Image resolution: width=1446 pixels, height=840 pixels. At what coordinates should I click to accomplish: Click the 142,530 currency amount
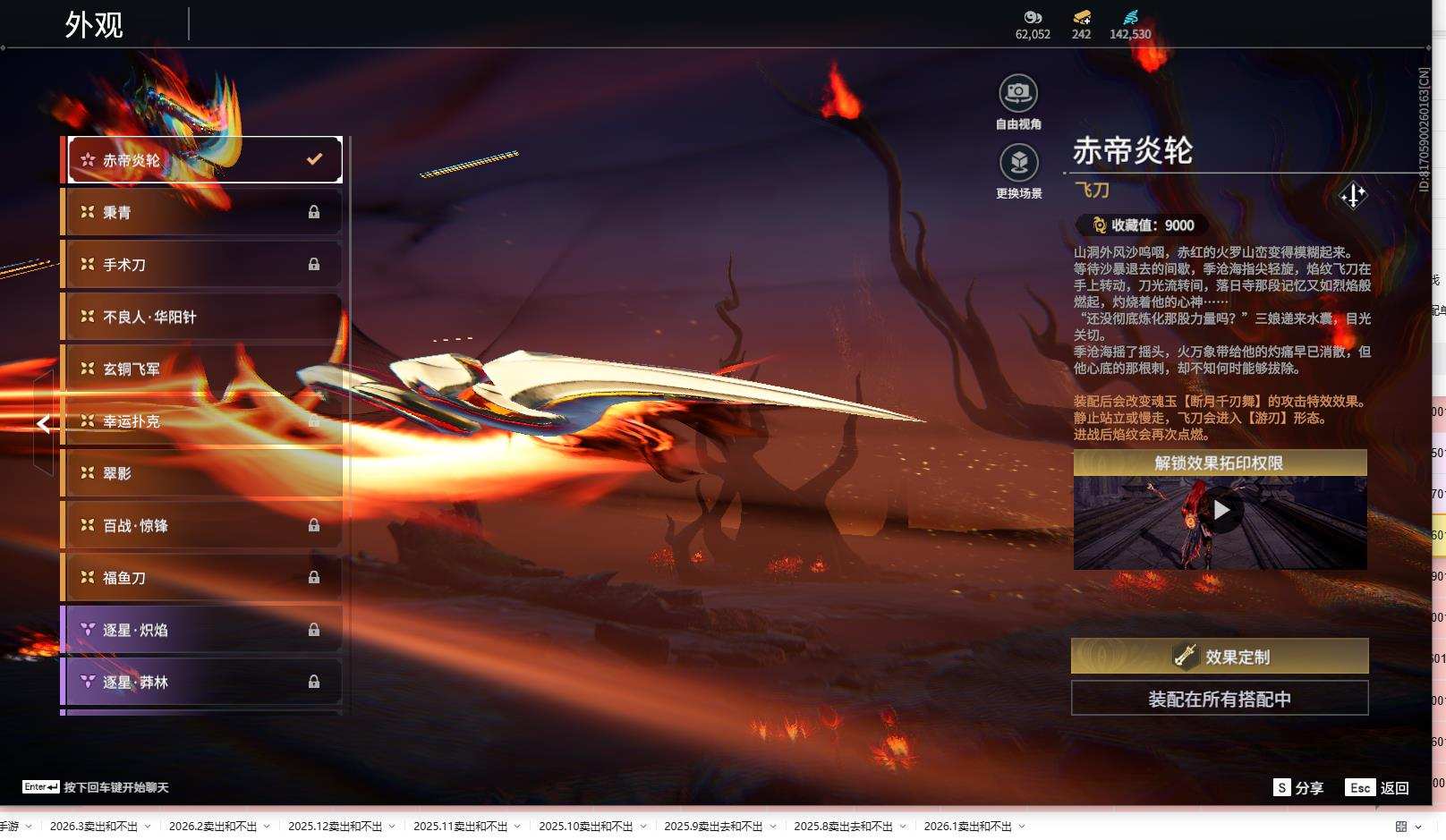click(1130, 34)
